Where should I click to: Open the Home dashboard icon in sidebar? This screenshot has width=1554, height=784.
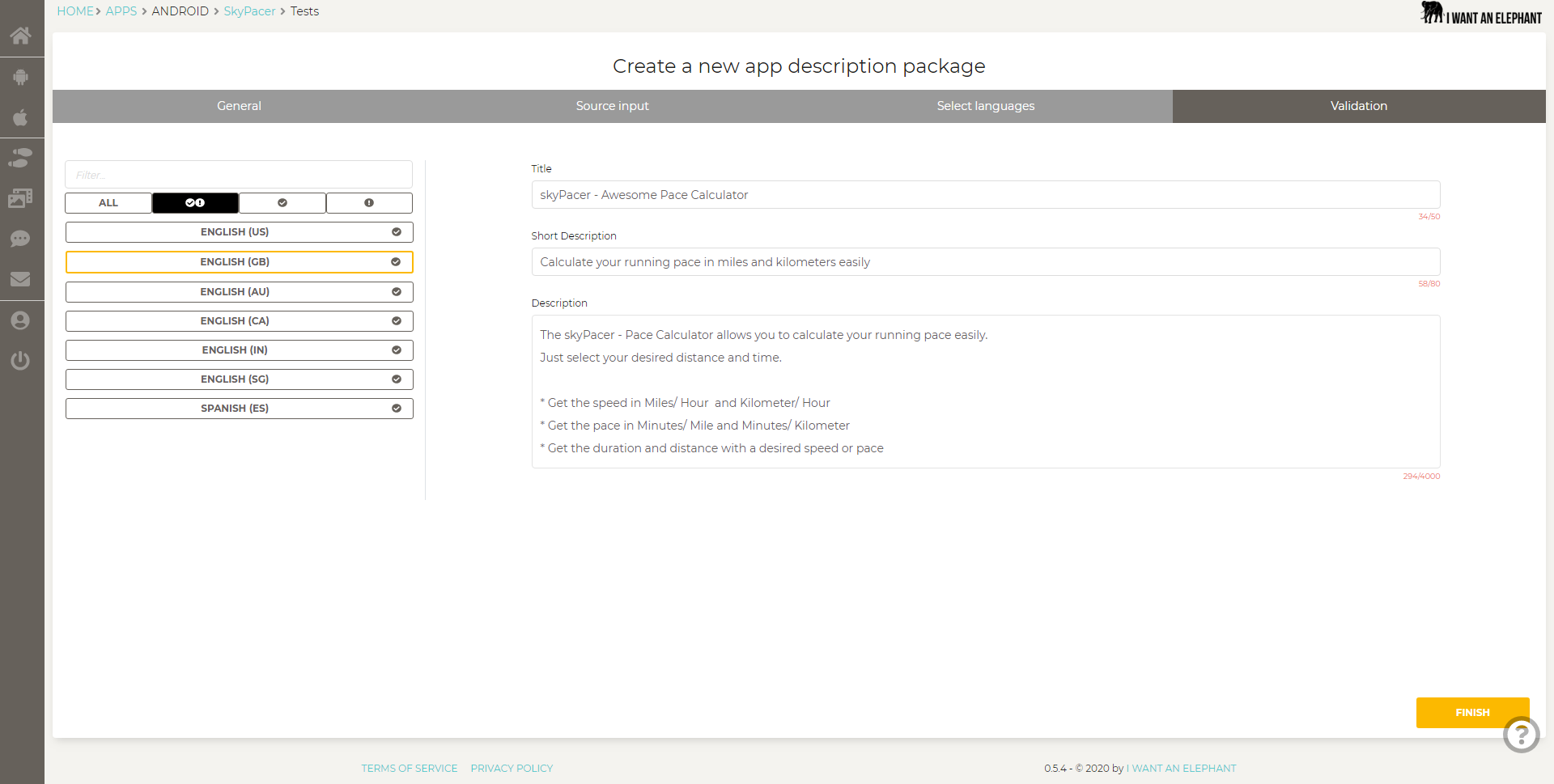pos(22,36)
